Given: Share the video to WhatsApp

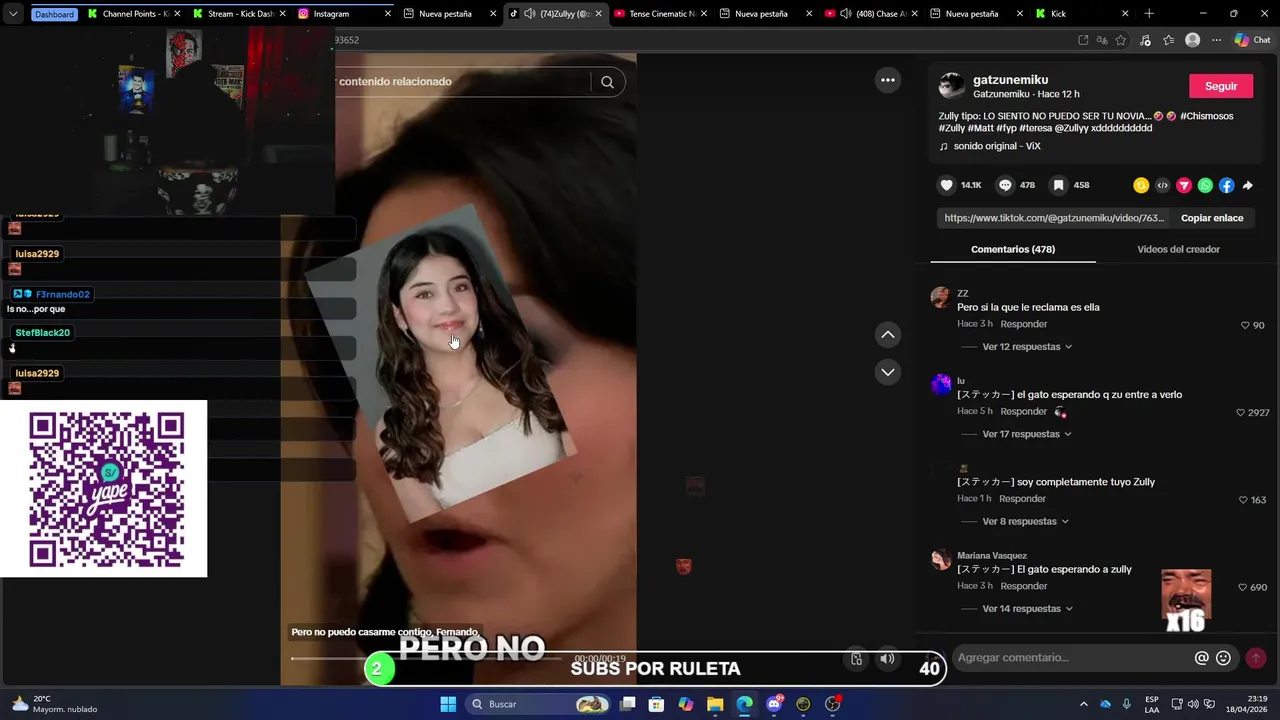Looking at the screenshot, I should [x=1205, y=185].
